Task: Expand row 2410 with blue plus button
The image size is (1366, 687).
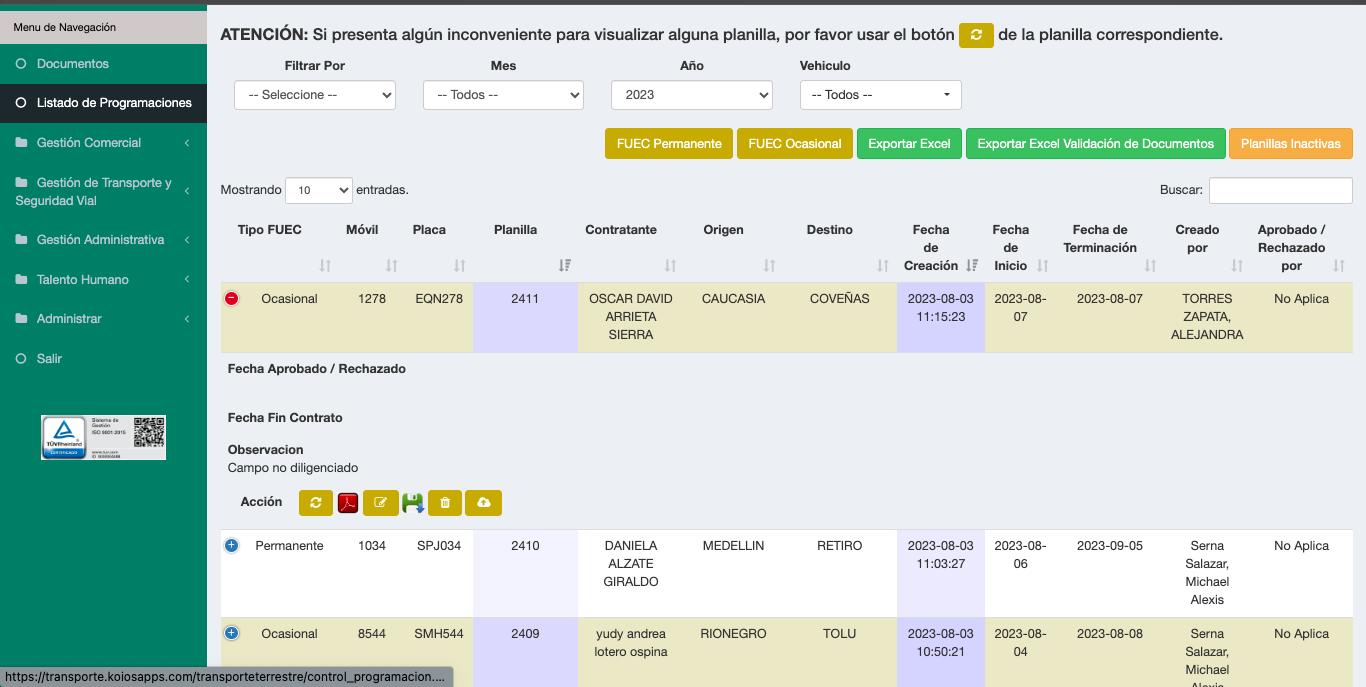Action: tap(232, 545)
